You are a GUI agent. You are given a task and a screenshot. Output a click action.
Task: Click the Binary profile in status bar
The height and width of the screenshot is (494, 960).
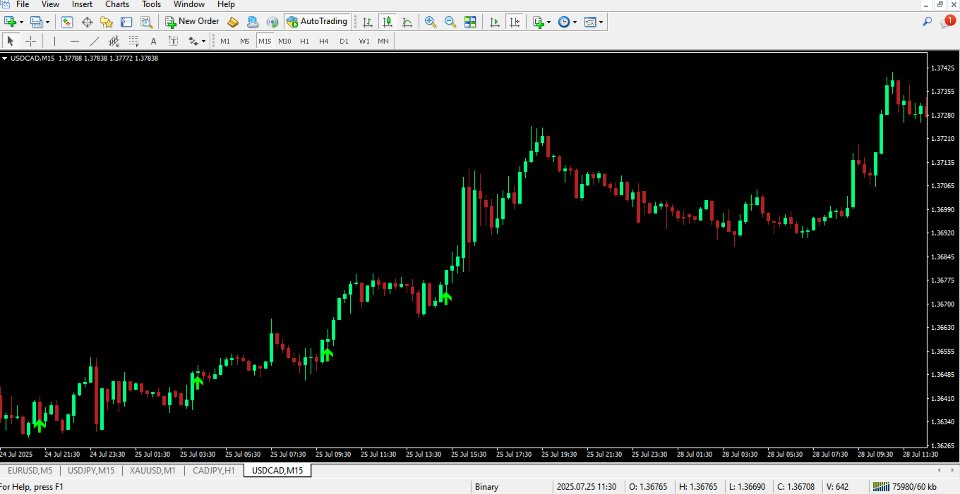(x=487, y=487)
